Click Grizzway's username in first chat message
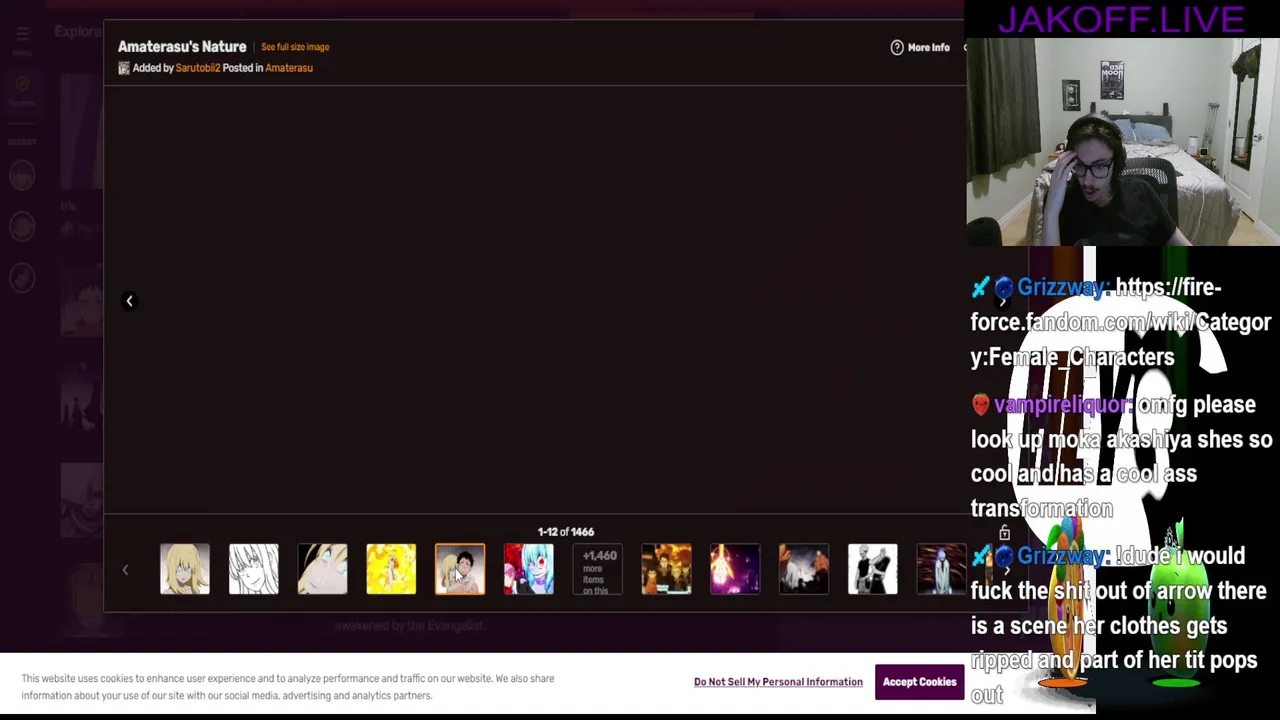The height and width of the screenshot is (720, 1280). (1063, 288)
